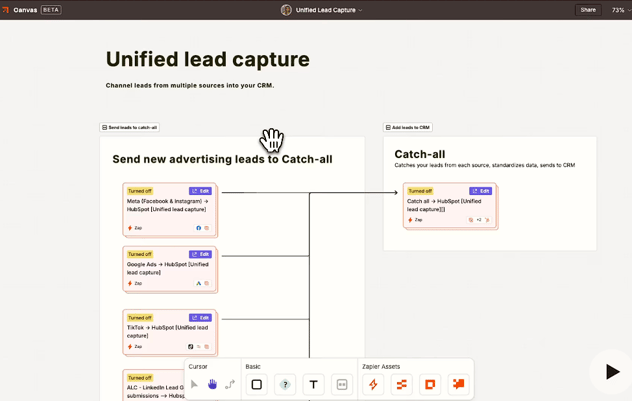This screenshot has width=632, height=401.
Task: Select the Meta (Facebook & Instagram) zap title
Action: coord(167,205)
